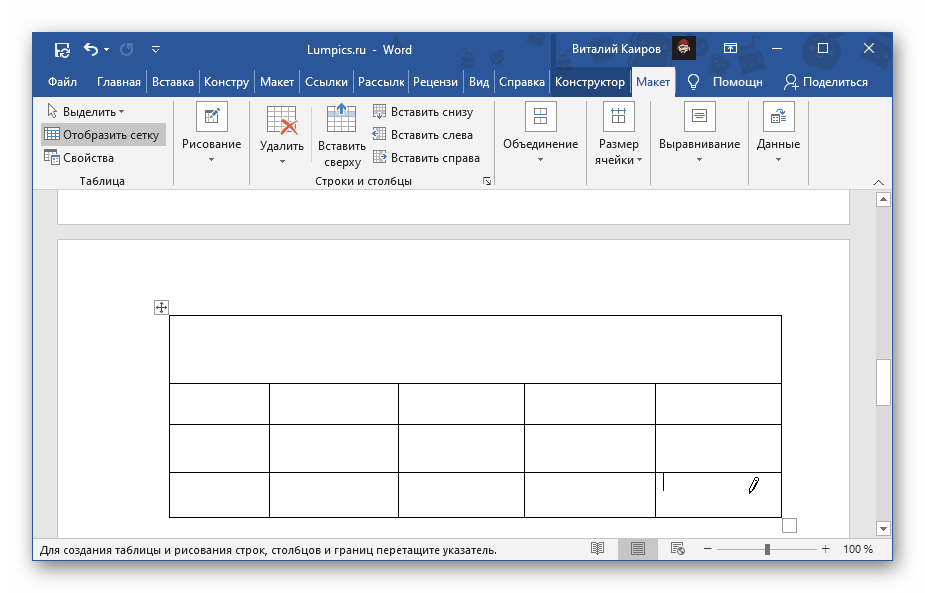Viewport: 925px width, 593px height.
Task: Open the Рецензи tab
Action: point(435,82)
